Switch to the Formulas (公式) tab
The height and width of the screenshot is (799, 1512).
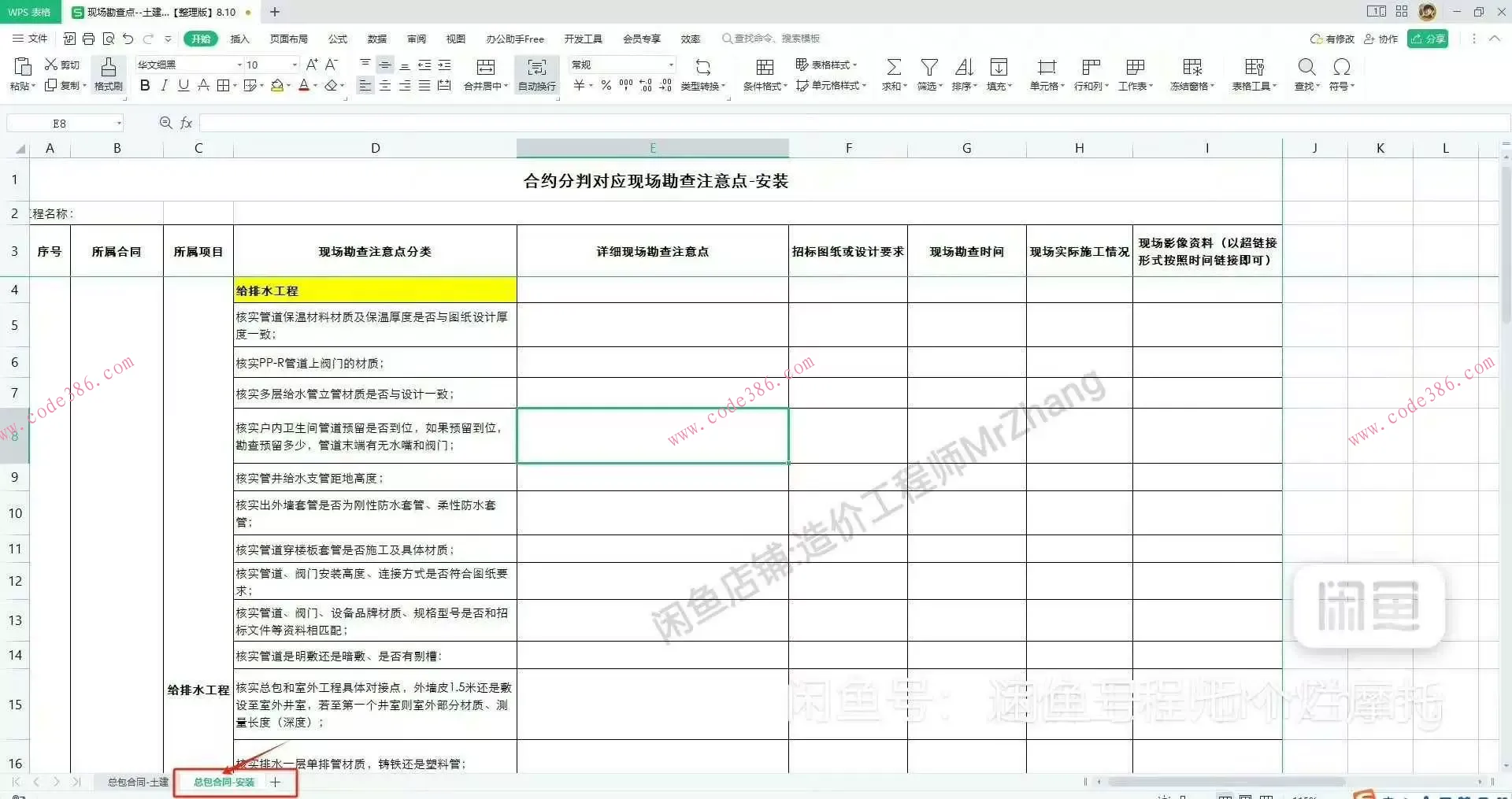[338, 39]
